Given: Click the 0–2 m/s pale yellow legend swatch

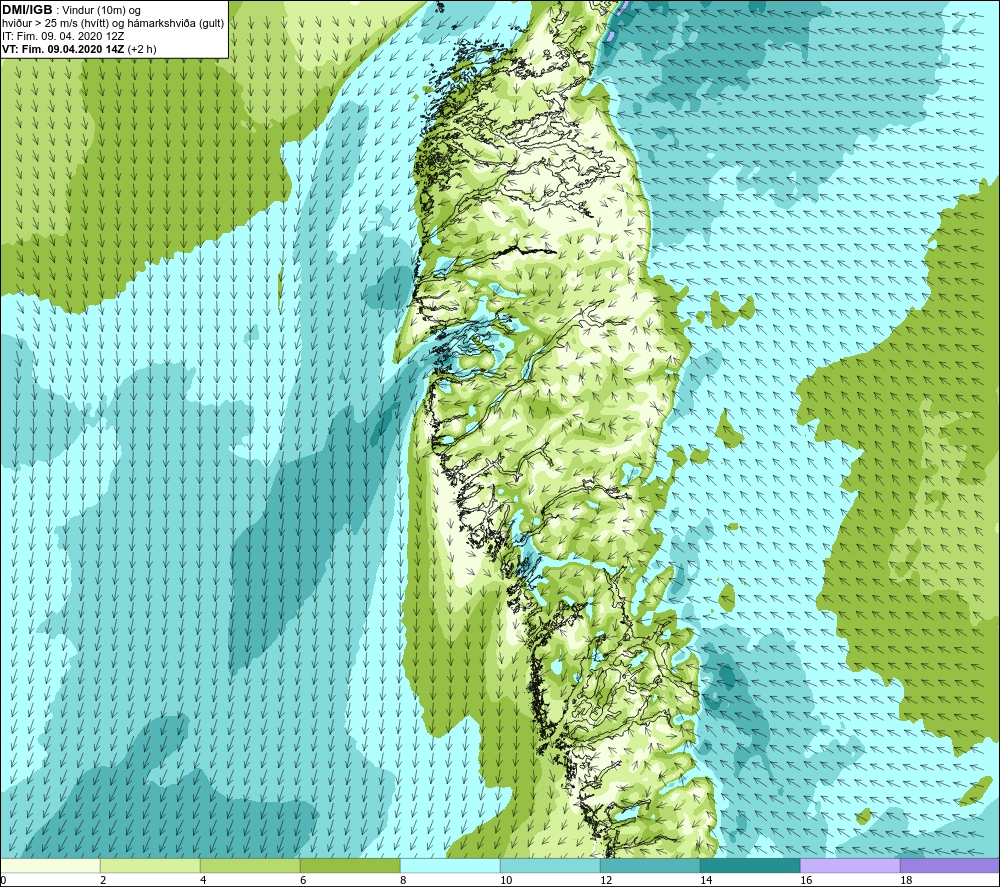Looking at the screenshot, I should click(x=50, y=865).
